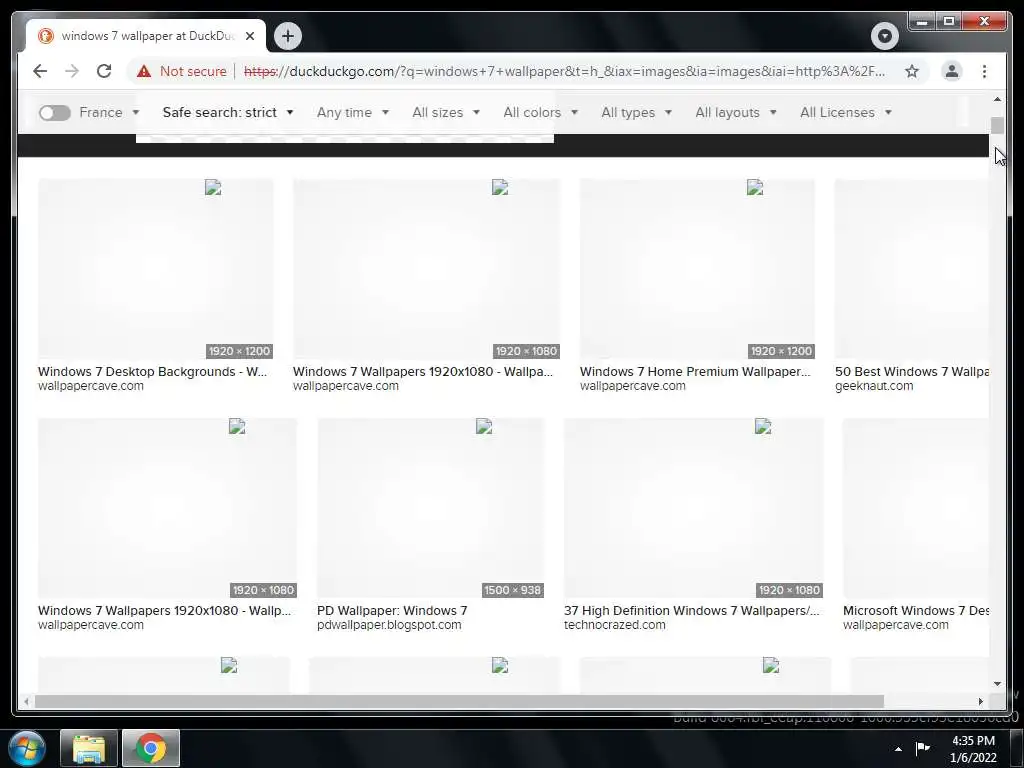This screenshot has width=1024, height=768.
Task: Click the Not secure warning icon
Action: point(144,71)
